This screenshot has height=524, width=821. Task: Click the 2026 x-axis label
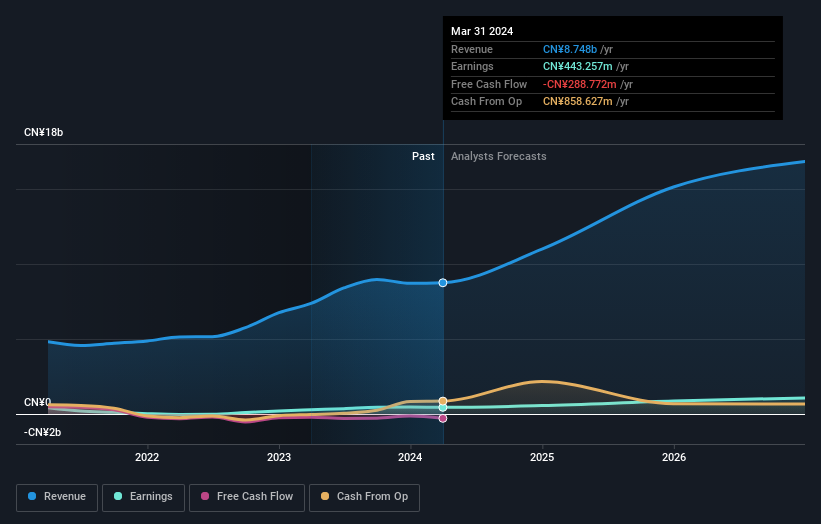[674, 457]
